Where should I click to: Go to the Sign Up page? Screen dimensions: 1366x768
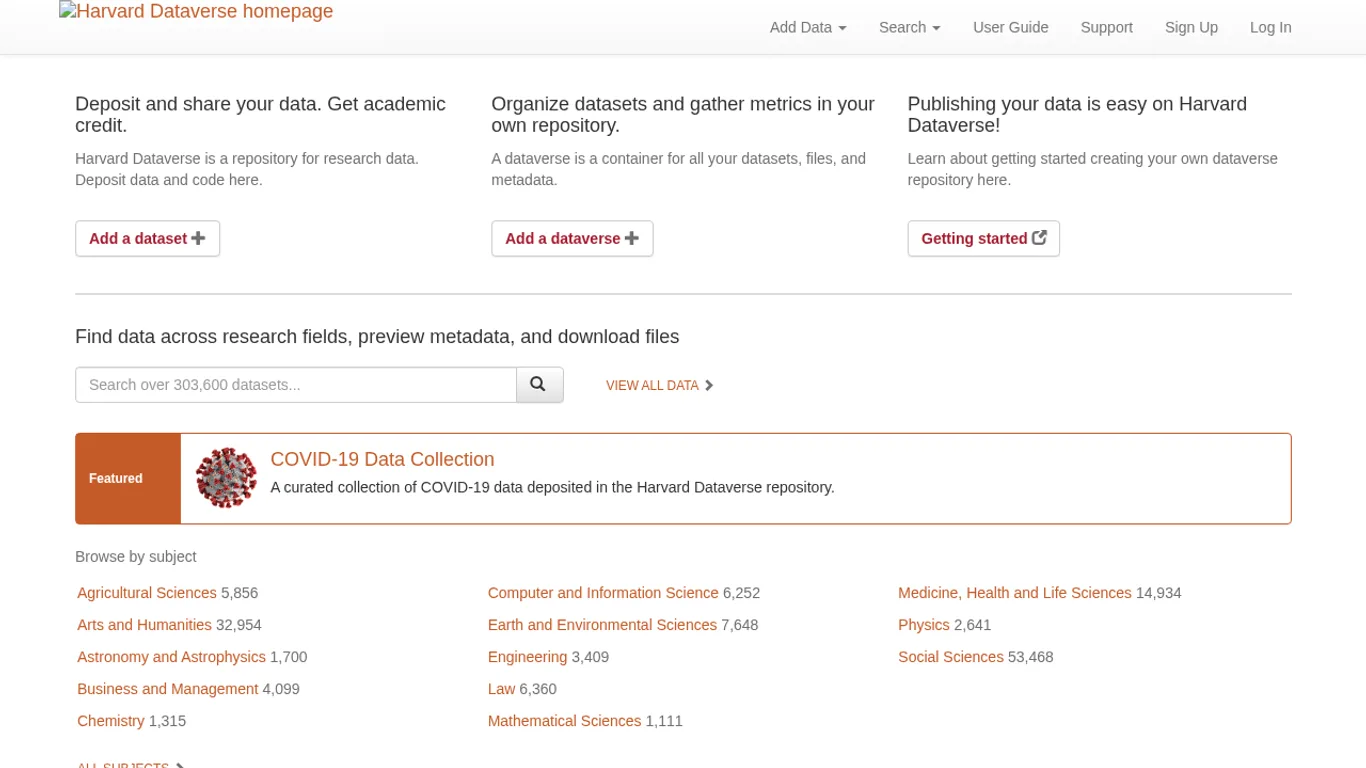(x=1191, y=27)
